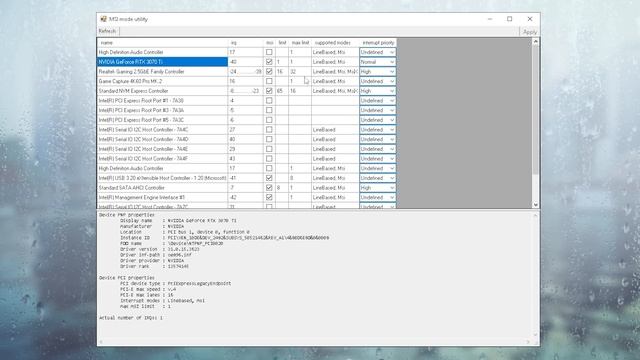Select the NVIDIA GeForce RTX 3070 Ti row
The image size is (640, 360).
coord(162,62)
